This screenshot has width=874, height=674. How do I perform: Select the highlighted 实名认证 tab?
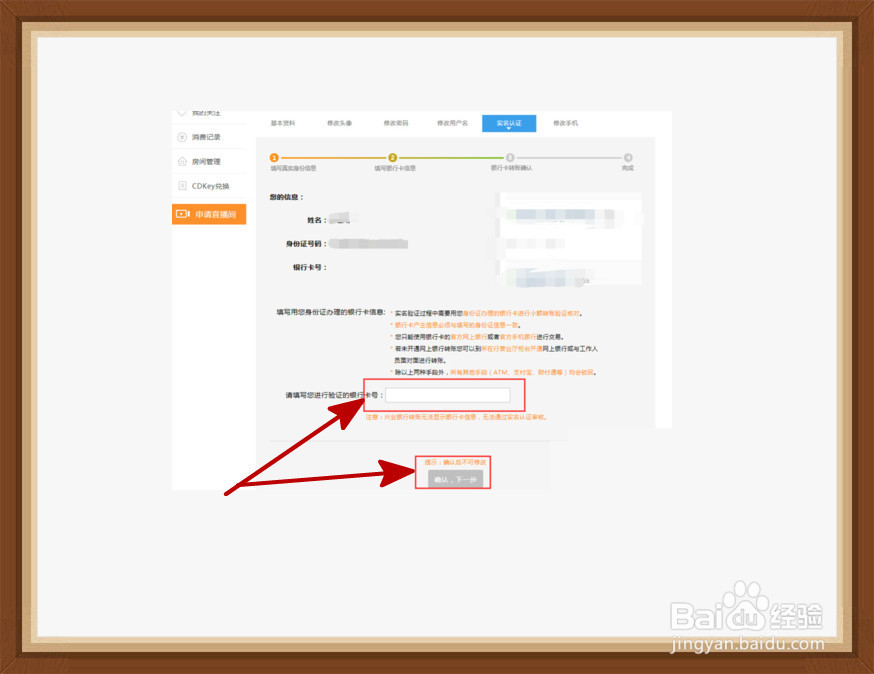click(508, 123)
